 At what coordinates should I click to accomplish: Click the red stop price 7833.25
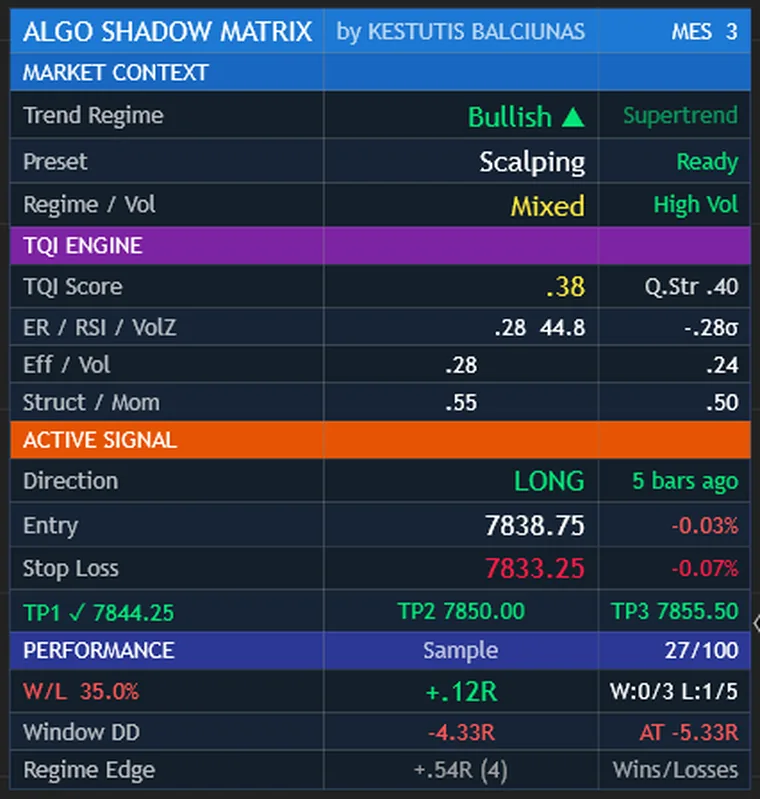coord(534,568)
